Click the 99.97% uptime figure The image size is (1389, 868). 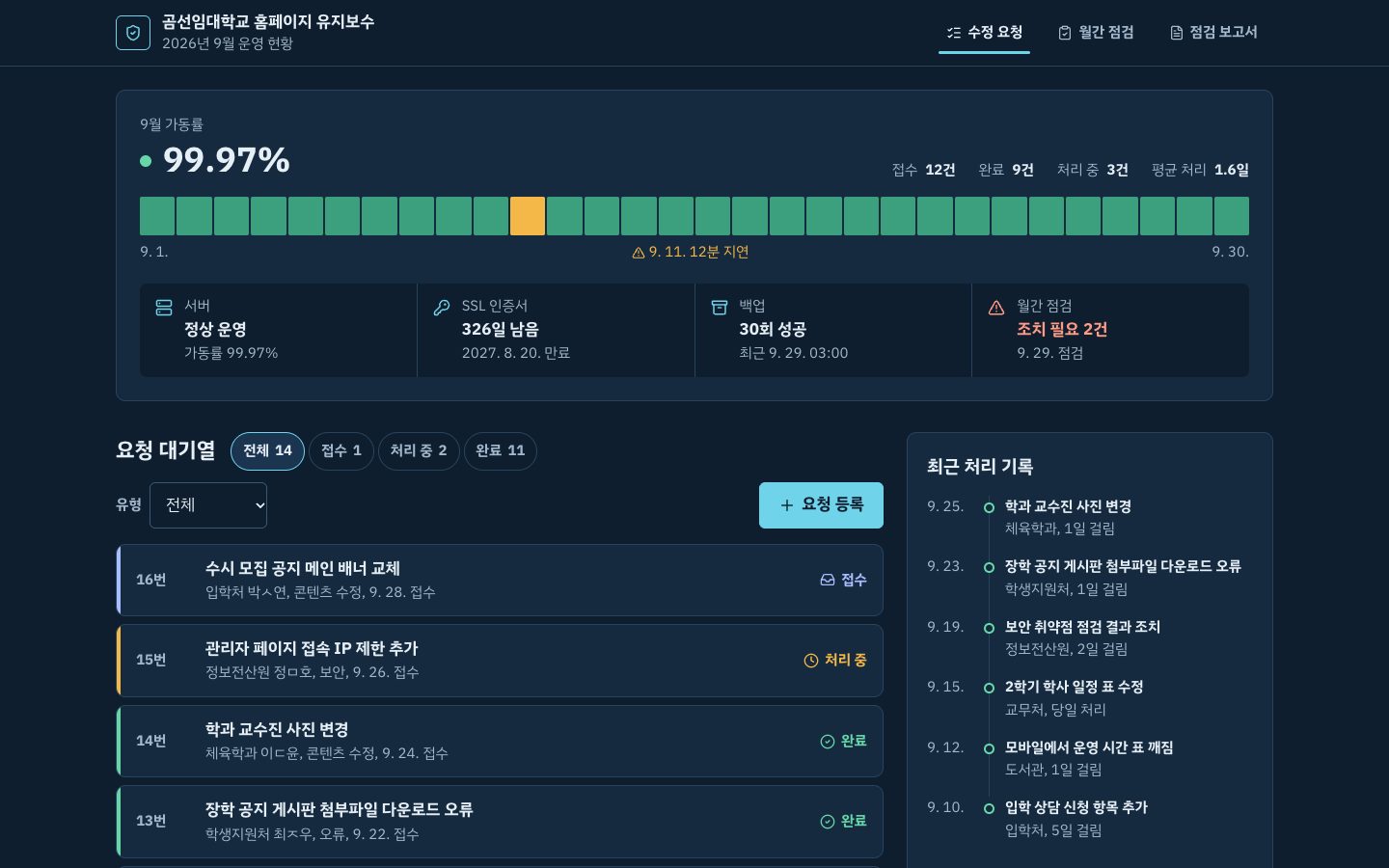point(227,160)
